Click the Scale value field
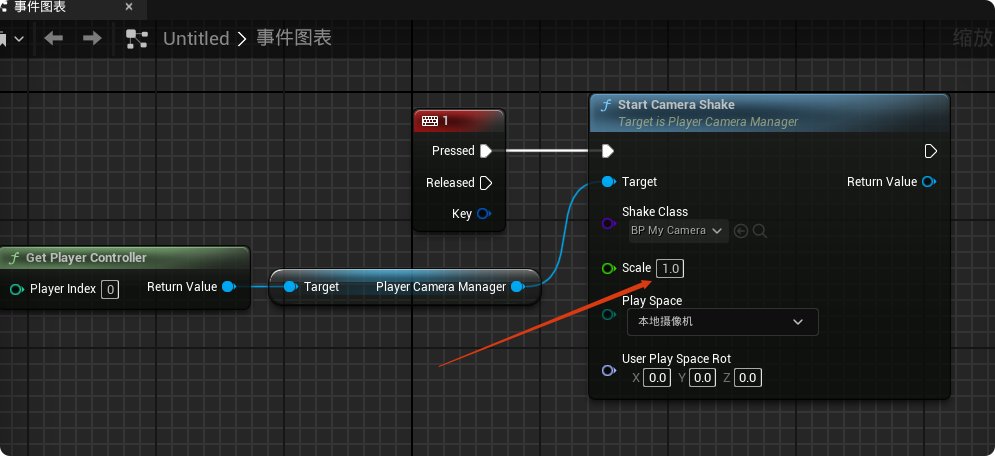 671,268
